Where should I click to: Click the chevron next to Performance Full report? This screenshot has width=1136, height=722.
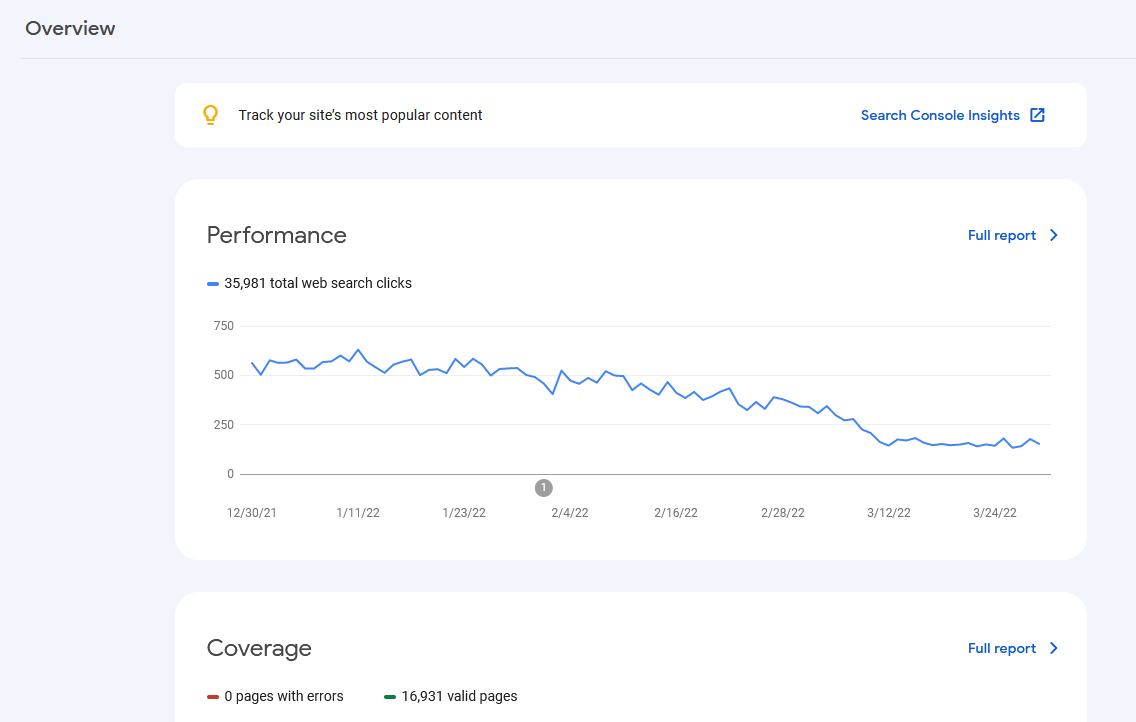point(1053,235)
